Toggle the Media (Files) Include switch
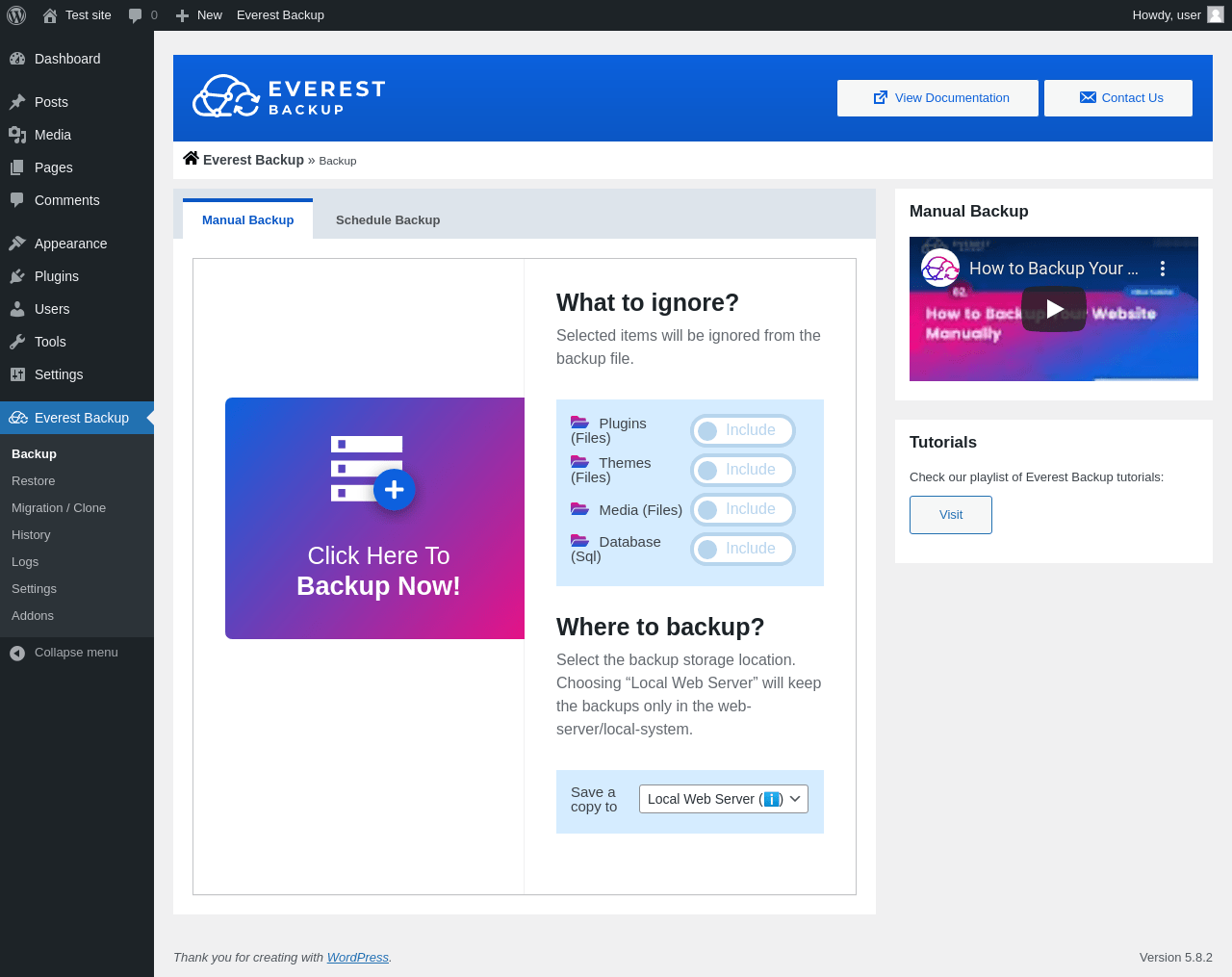This screenshot has width=1232, height=977. (x=743, y=509)
